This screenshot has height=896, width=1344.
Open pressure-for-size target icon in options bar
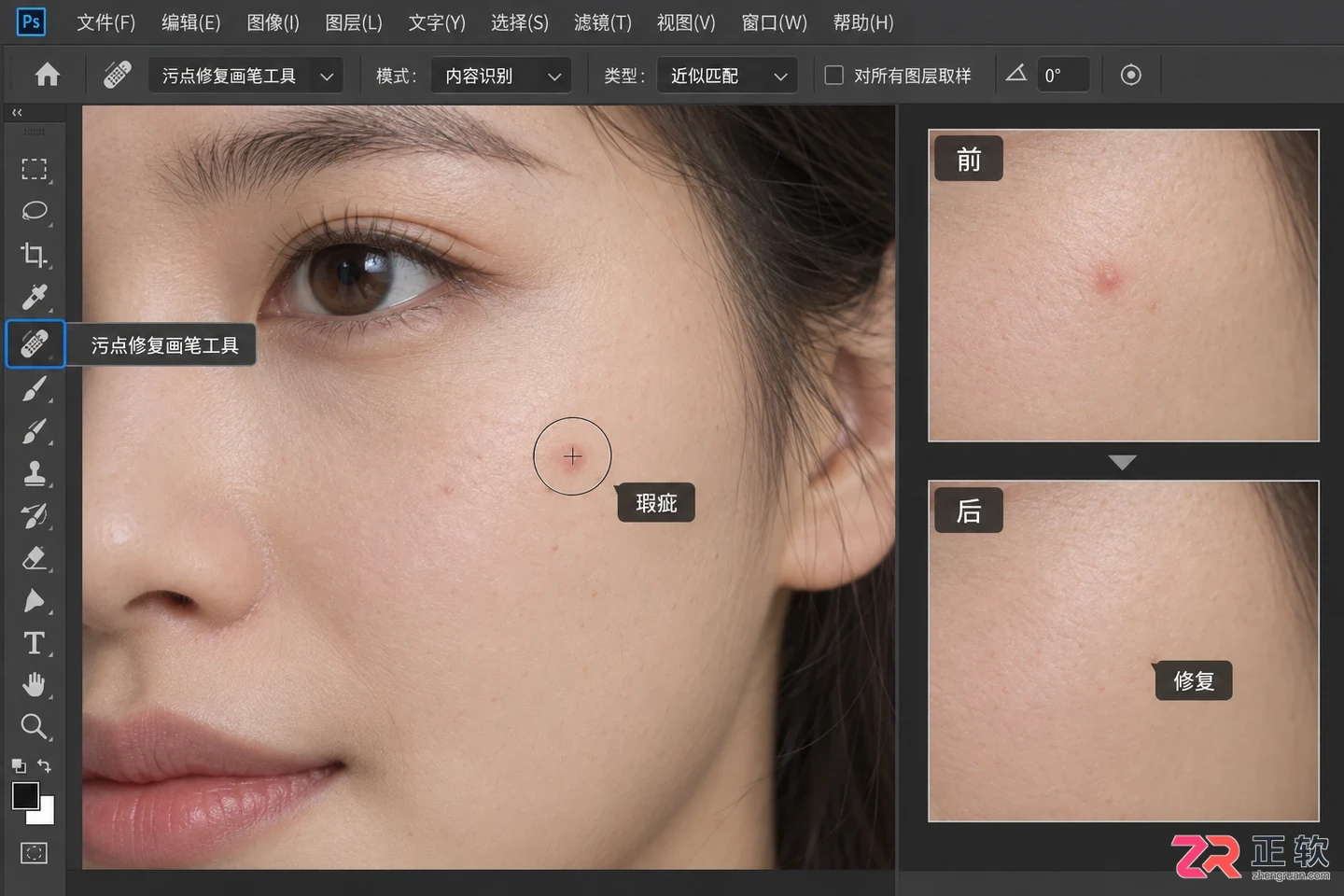tap(1130, 75)
